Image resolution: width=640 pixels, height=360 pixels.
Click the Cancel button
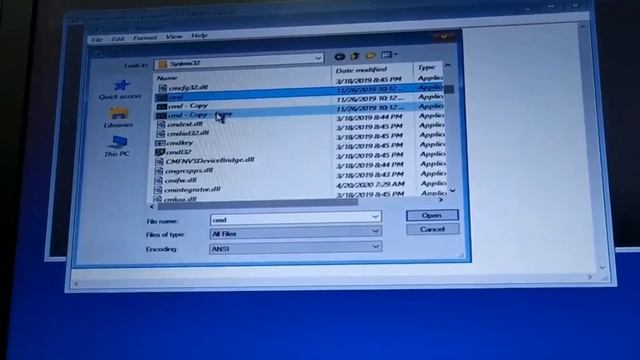tap(433, 229)
